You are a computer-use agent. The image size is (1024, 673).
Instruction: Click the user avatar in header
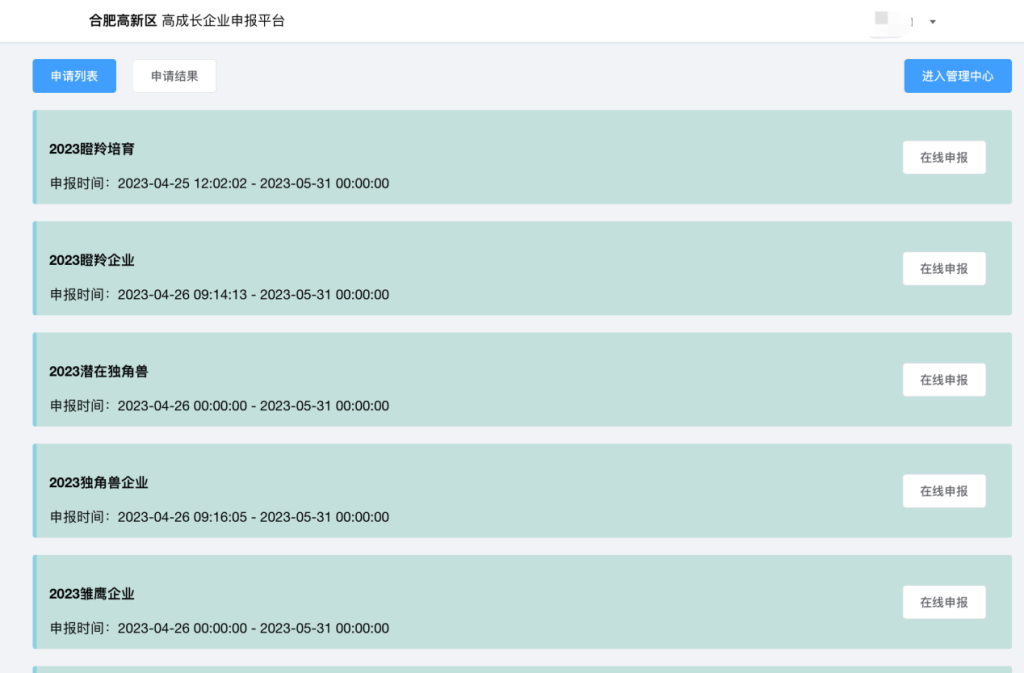(x=883, y=19)
